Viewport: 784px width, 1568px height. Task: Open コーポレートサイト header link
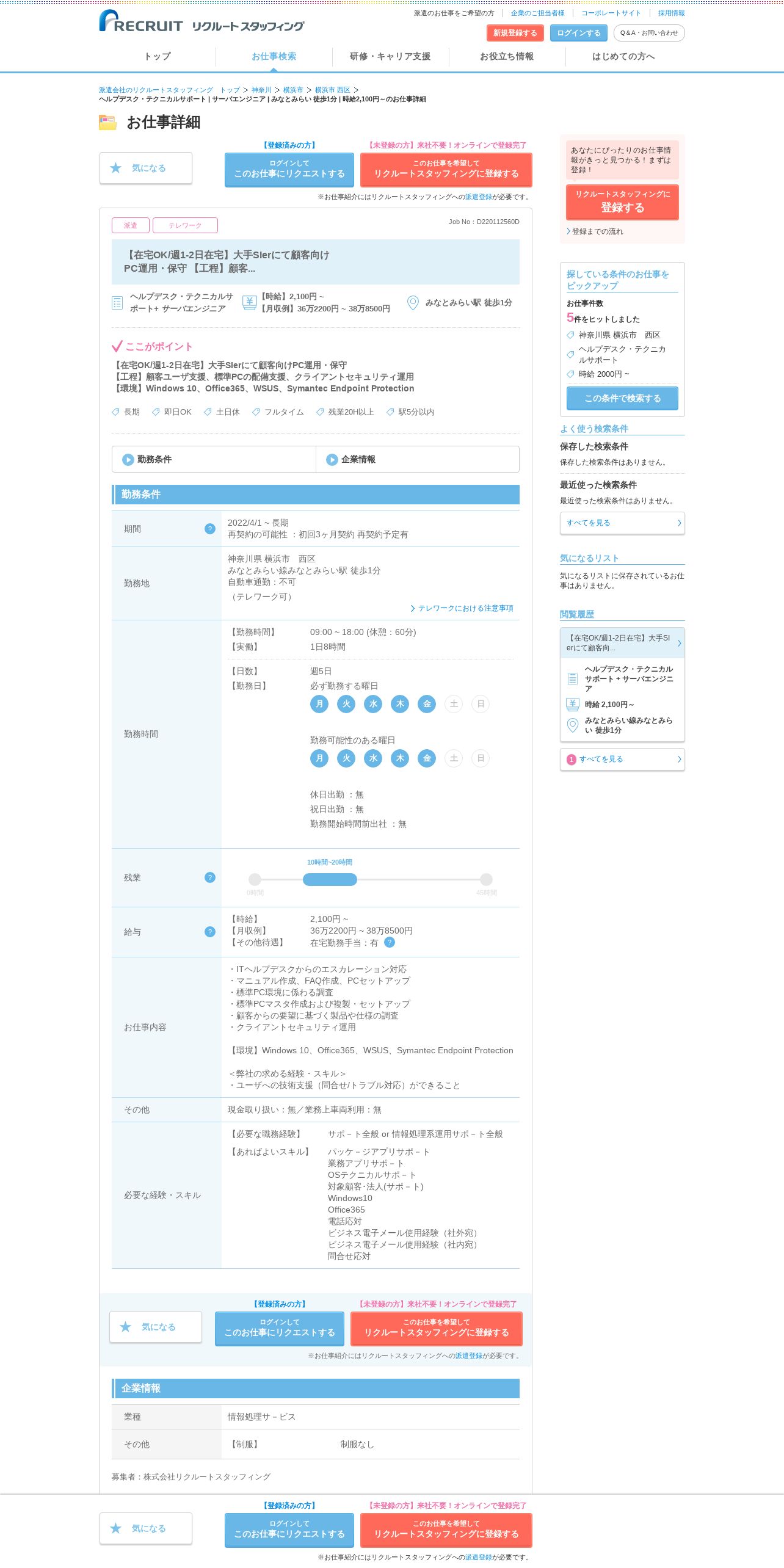point(611,13)
